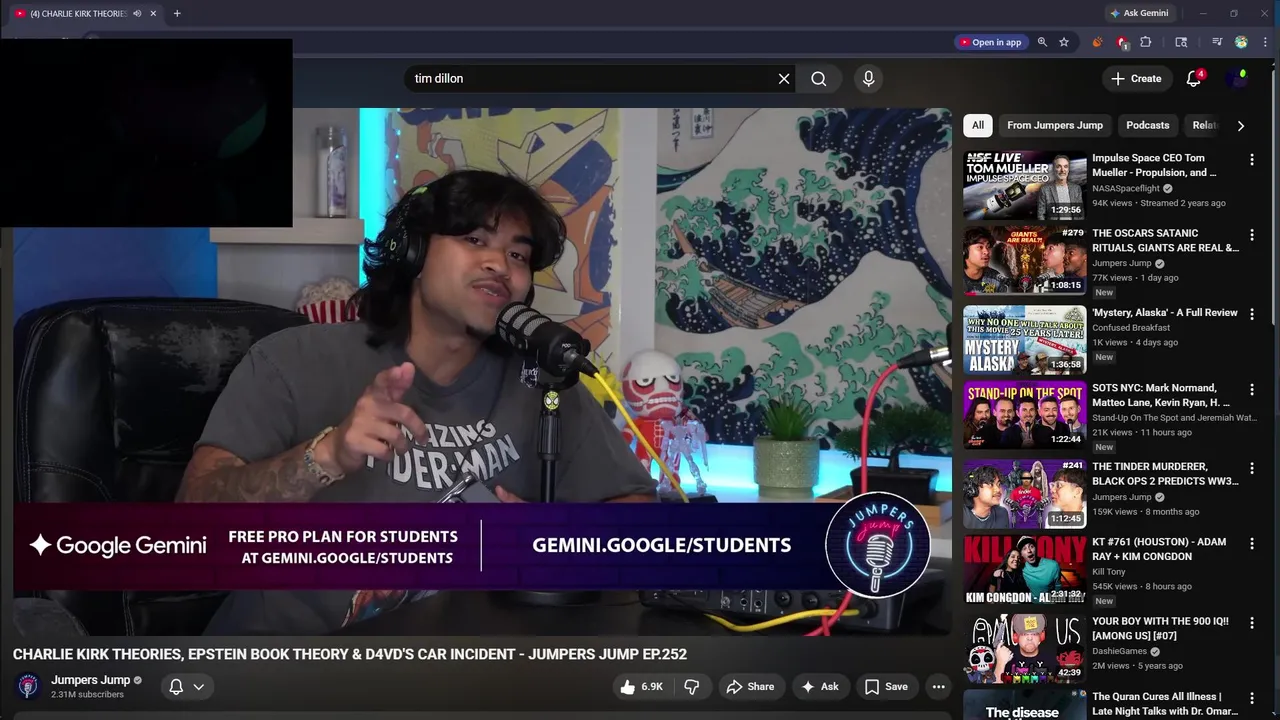Open Your Boy With The 900 IQ thumbnail
Screen dimensions: 1280x720
[1024, 648]
